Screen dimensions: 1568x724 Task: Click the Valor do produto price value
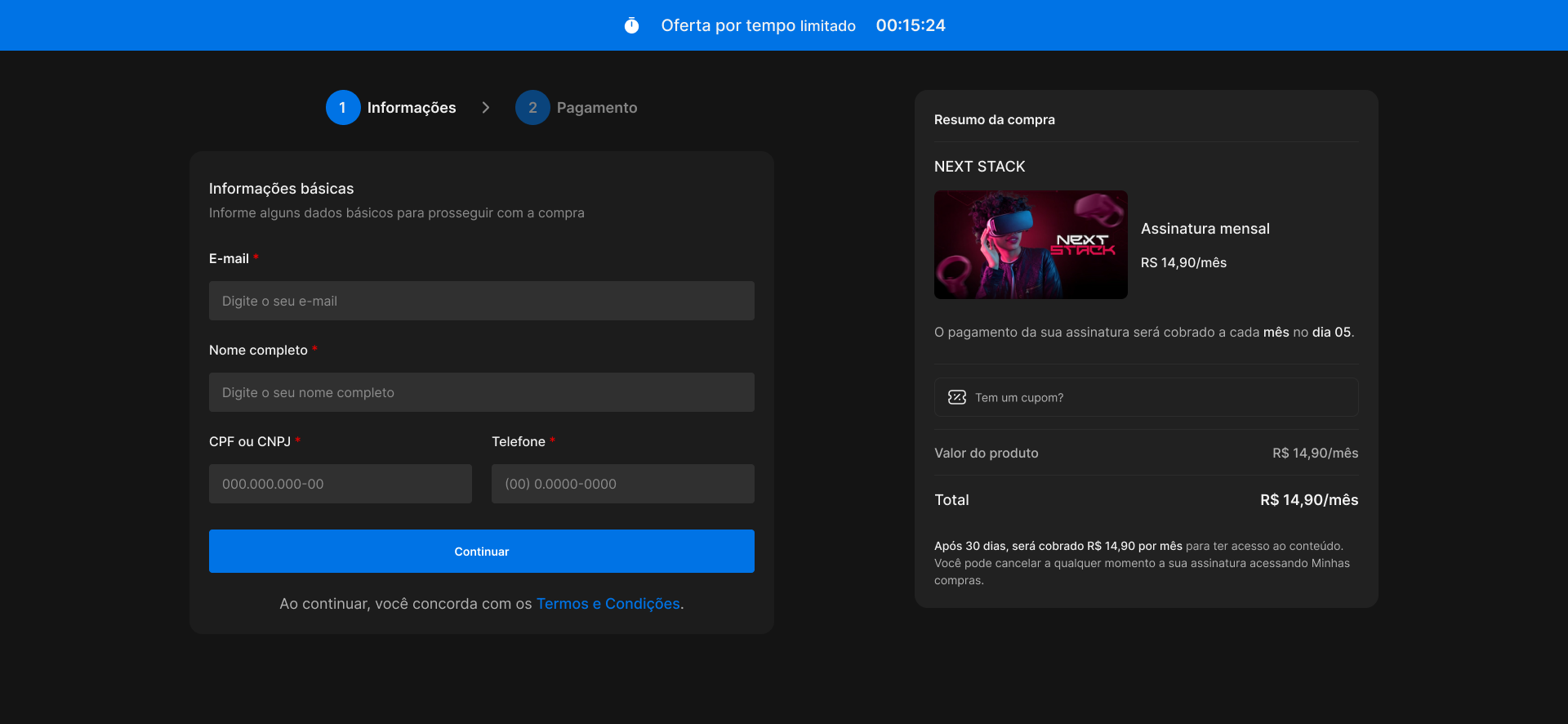click(1316, 453)
